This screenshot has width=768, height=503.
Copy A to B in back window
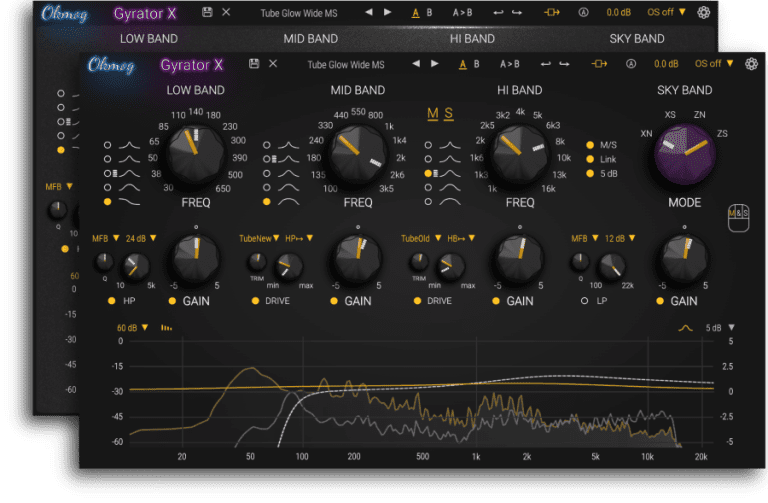[462, 13]
